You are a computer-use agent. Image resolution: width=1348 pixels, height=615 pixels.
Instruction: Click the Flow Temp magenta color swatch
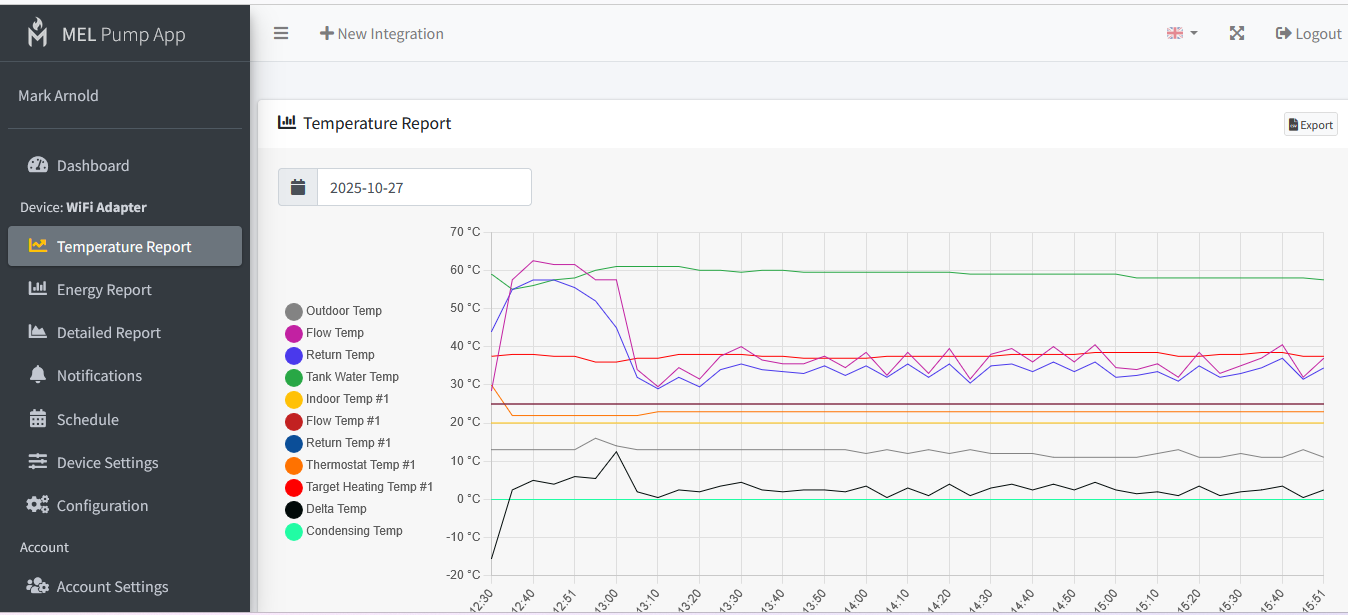294,333
